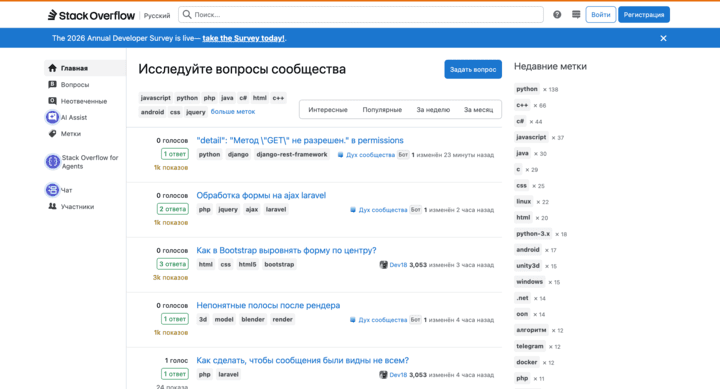Screen dimensions: 720x389
Task: Select the Интересные tab
Action: pyautogui.click(x=328, y=110)
